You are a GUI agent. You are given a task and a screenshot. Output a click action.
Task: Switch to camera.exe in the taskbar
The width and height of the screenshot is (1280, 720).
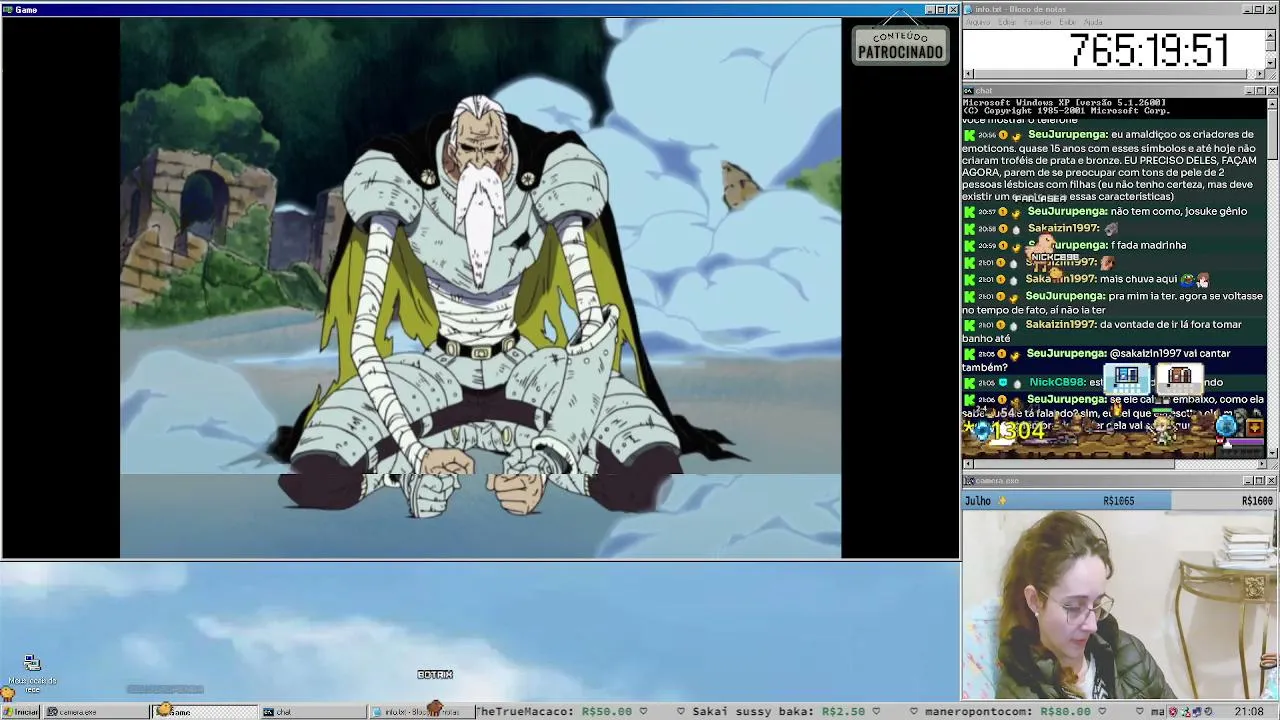click(x=95, y=712)
